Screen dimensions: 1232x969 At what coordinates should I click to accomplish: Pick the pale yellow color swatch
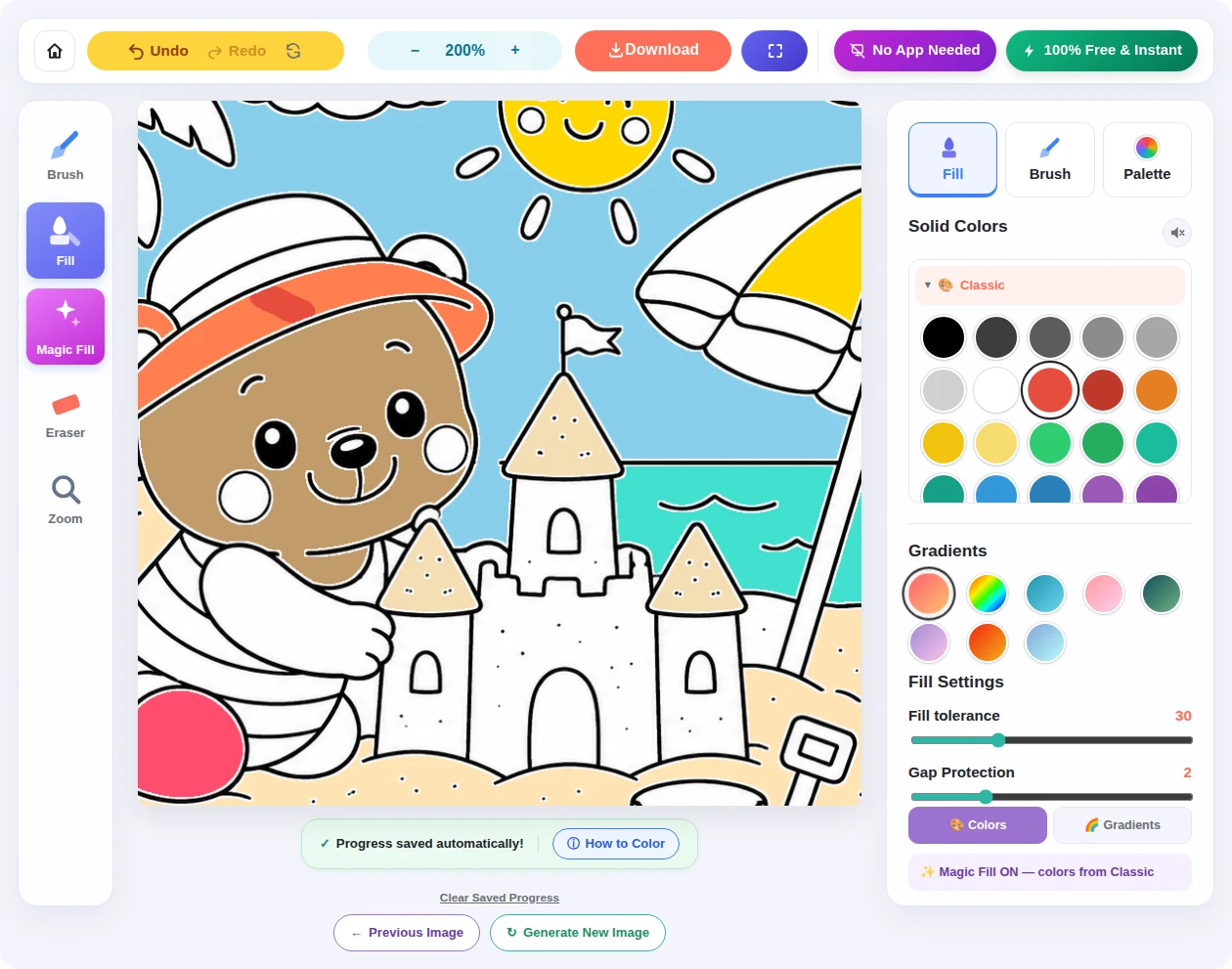(996, 443)
